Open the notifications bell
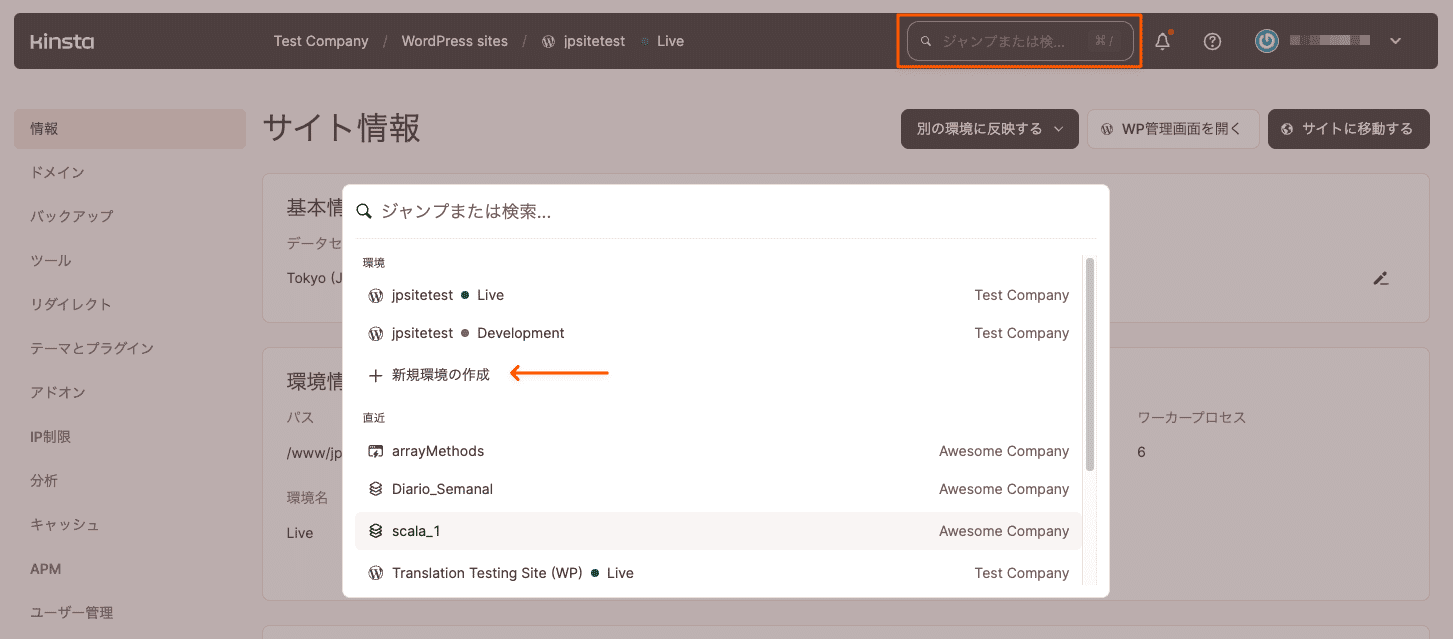The width and height of the screenshot is (1453, 639). (x=1162, y=42)
